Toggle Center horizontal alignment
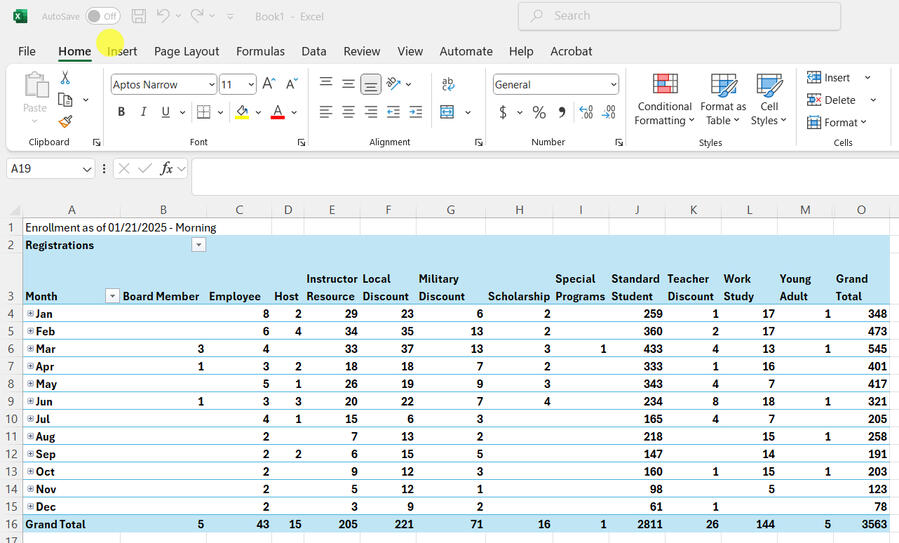 (x=348, y=112)
